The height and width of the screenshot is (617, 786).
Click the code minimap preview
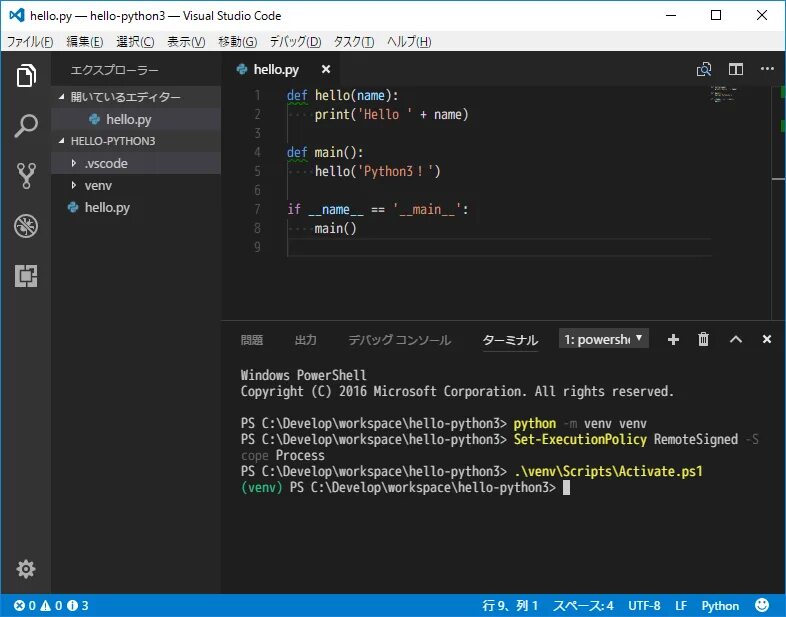click(x=723, y=94)
